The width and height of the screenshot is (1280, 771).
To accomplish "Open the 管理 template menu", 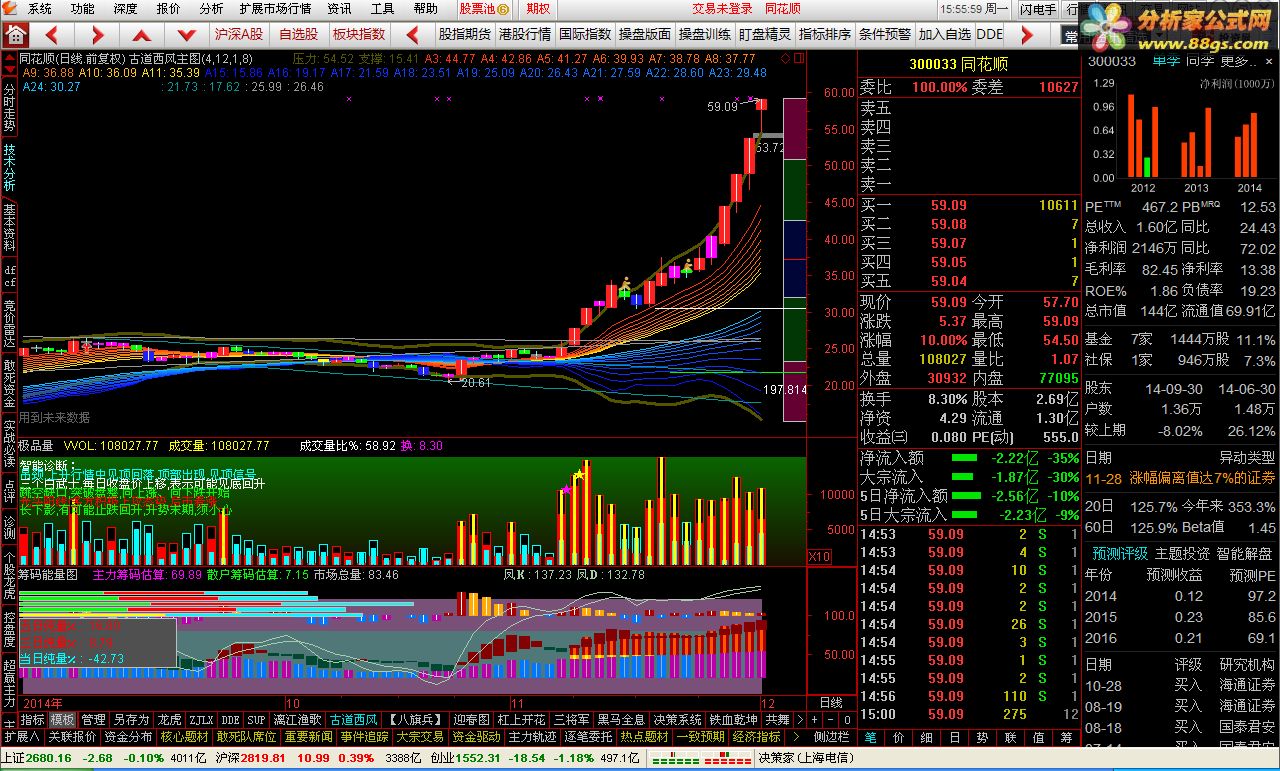I will tap(93, 719).
